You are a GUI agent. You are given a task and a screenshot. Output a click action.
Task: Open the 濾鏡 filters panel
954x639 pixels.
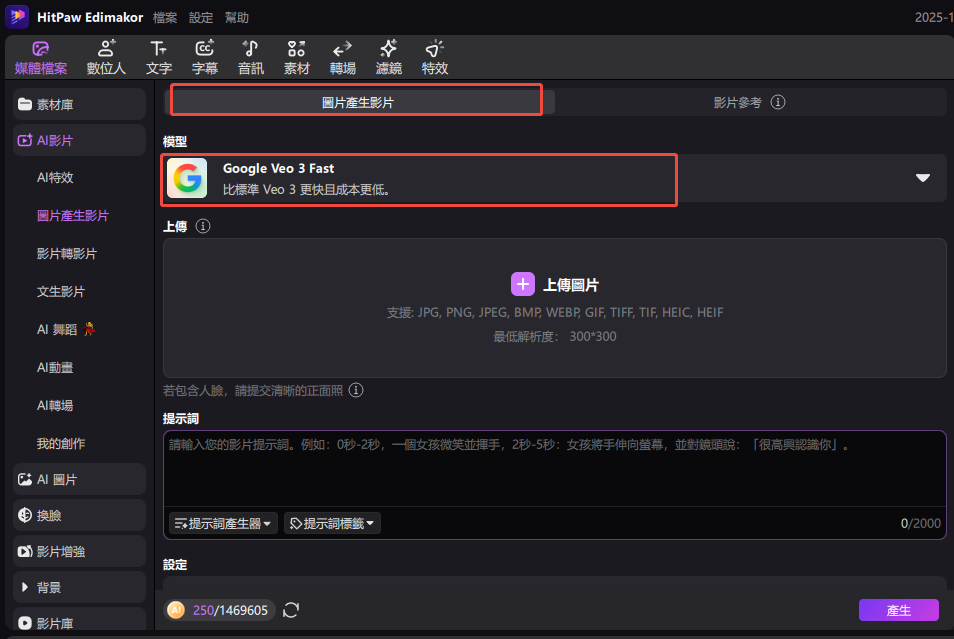pyautogui.click(x=388, y=57)
